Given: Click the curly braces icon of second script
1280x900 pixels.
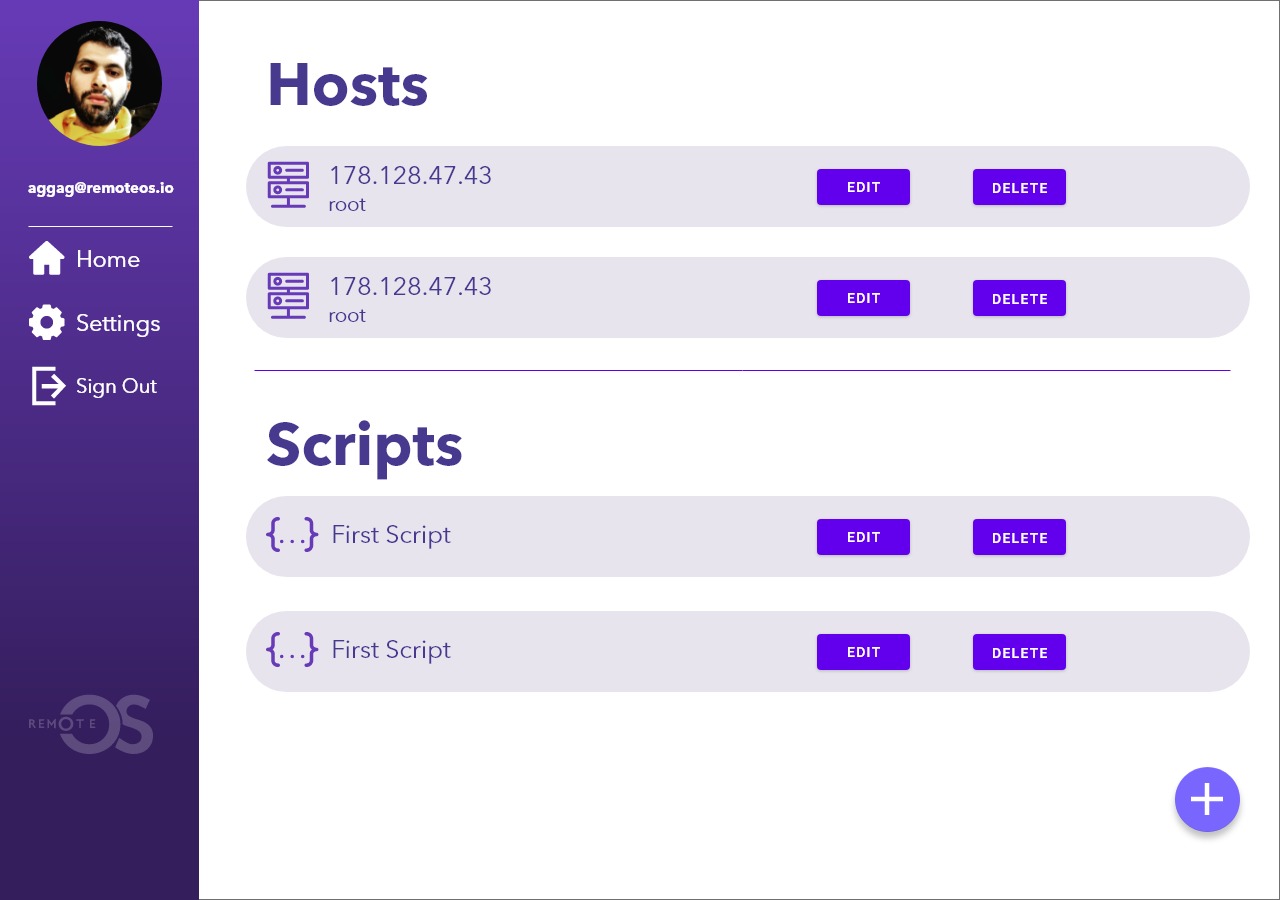Looking at the screenshot, I should 292,650.
